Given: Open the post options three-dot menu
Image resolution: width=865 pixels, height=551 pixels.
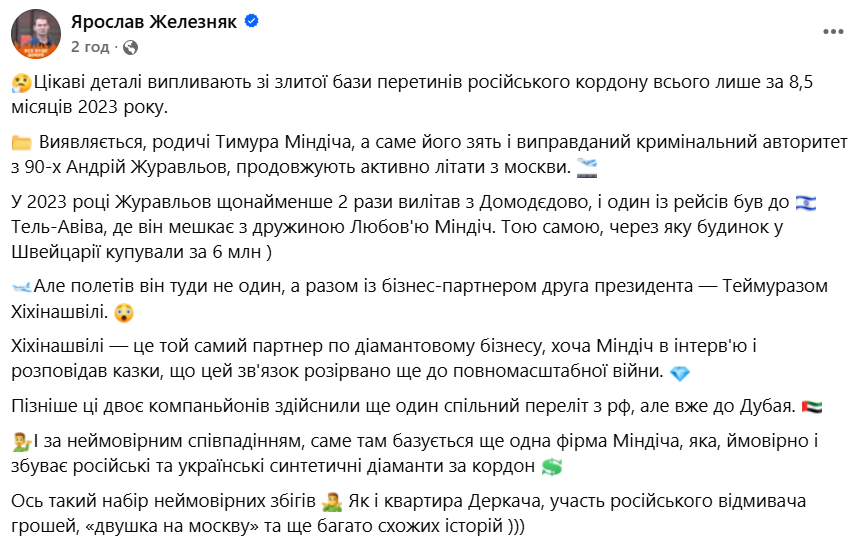Looking at the screenshot, I should [x=832, y=33].
